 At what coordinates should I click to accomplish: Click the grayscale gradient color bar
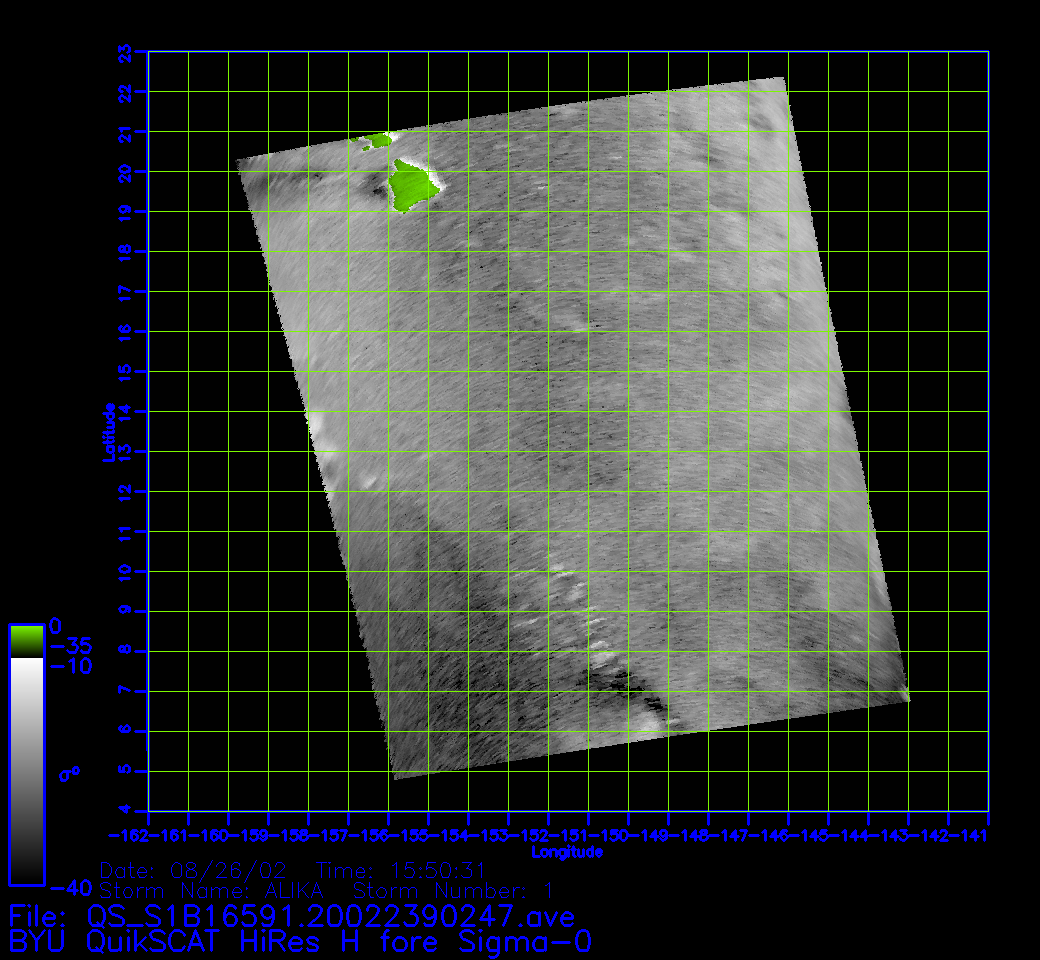(26, 770)
